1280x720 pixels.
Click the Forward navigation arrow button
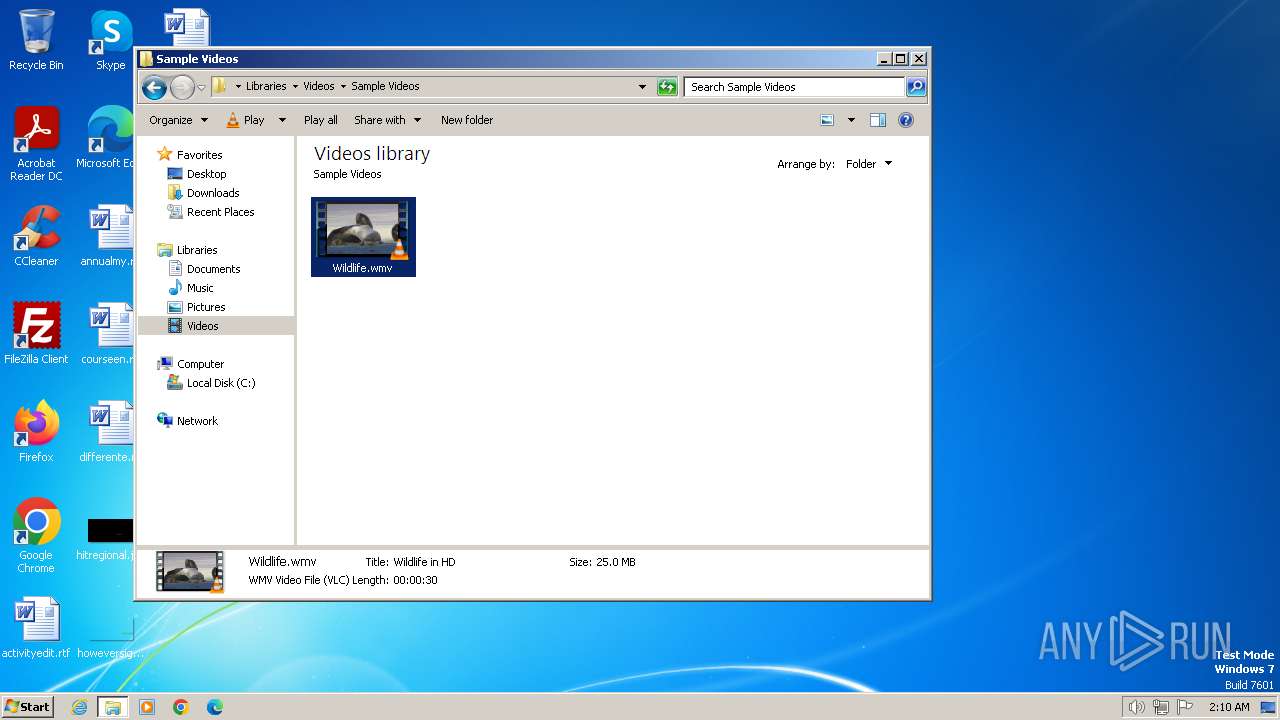pos(182,87)
